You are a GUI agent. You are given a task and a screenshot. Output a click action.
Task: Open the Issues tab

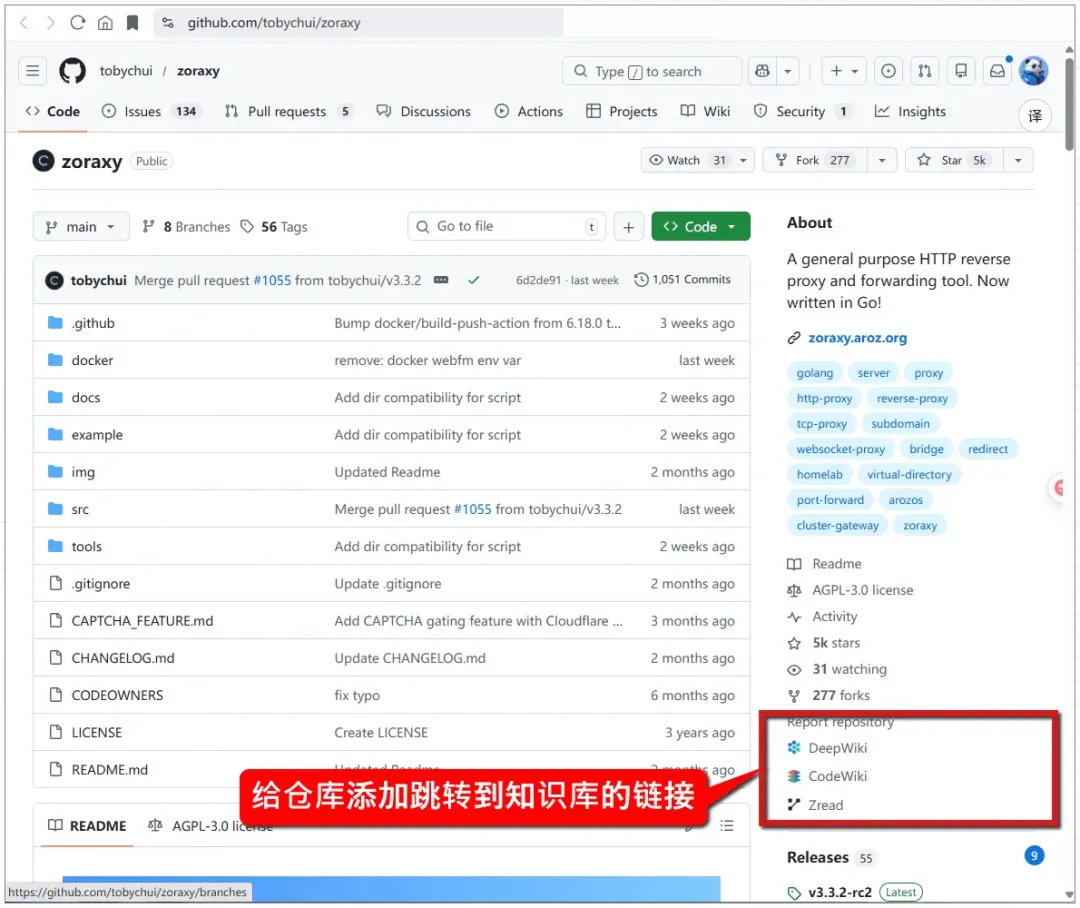(x=151, y=112)
